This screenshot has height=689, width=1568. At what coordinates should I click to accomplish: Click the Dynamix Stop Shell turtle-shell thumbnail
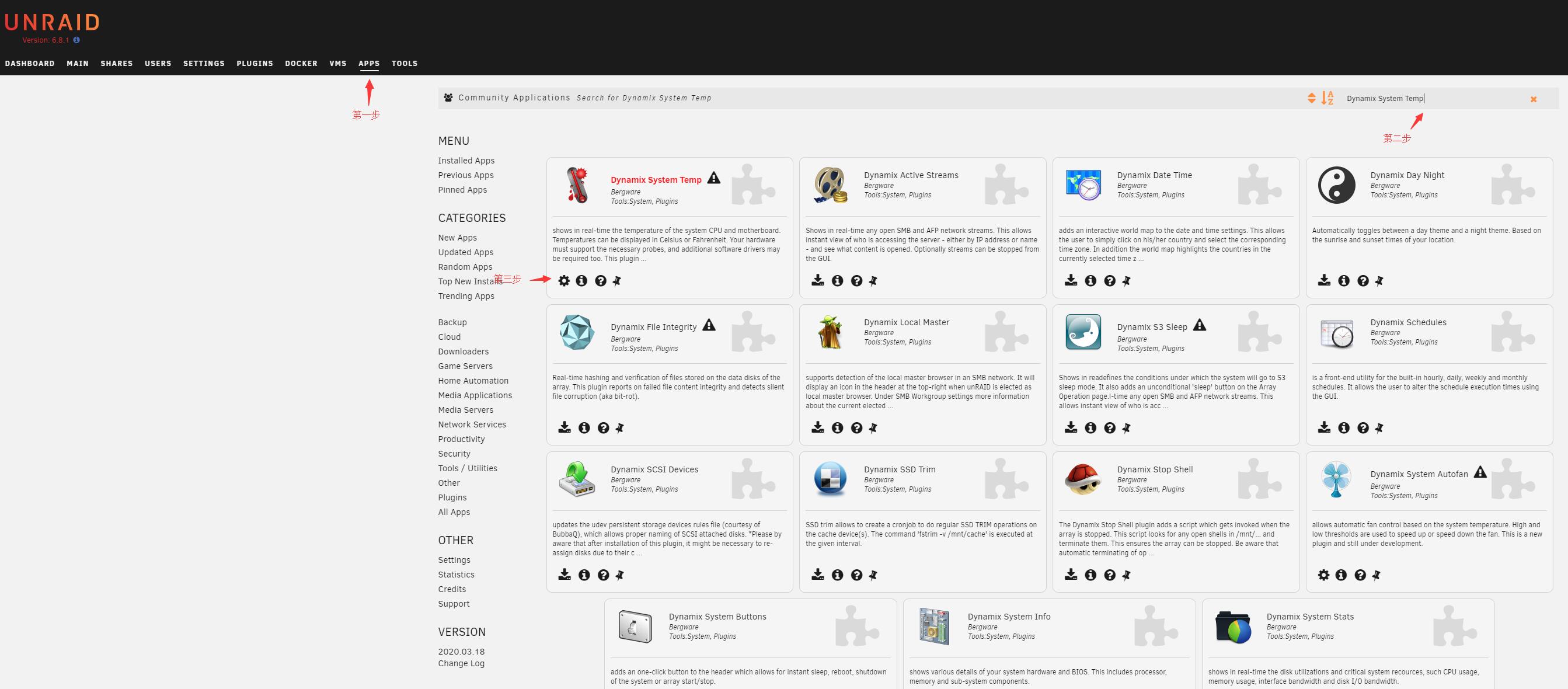point(1083,478)
